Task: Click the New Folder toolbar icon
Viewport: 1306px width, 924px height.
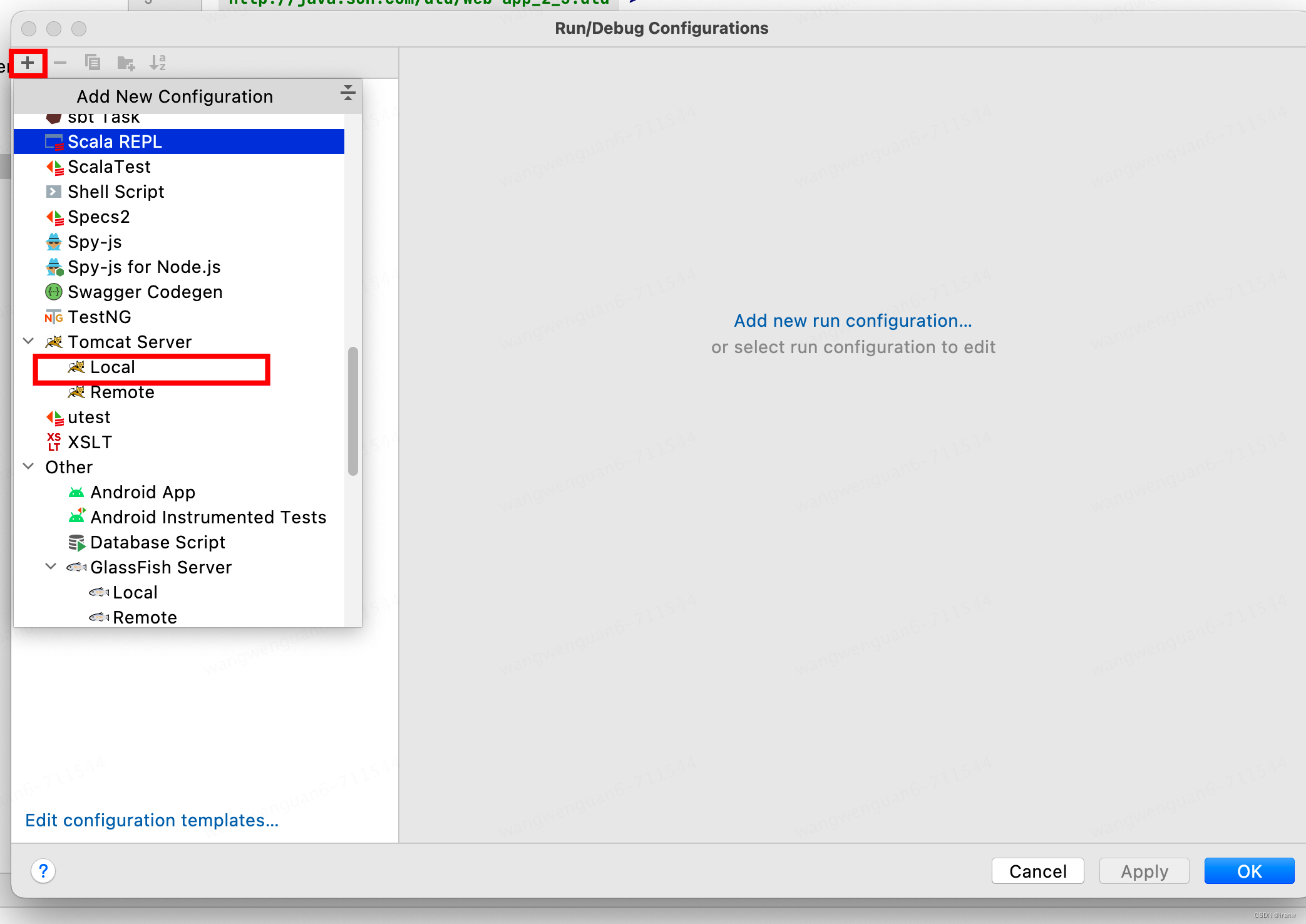Action: 126,63
